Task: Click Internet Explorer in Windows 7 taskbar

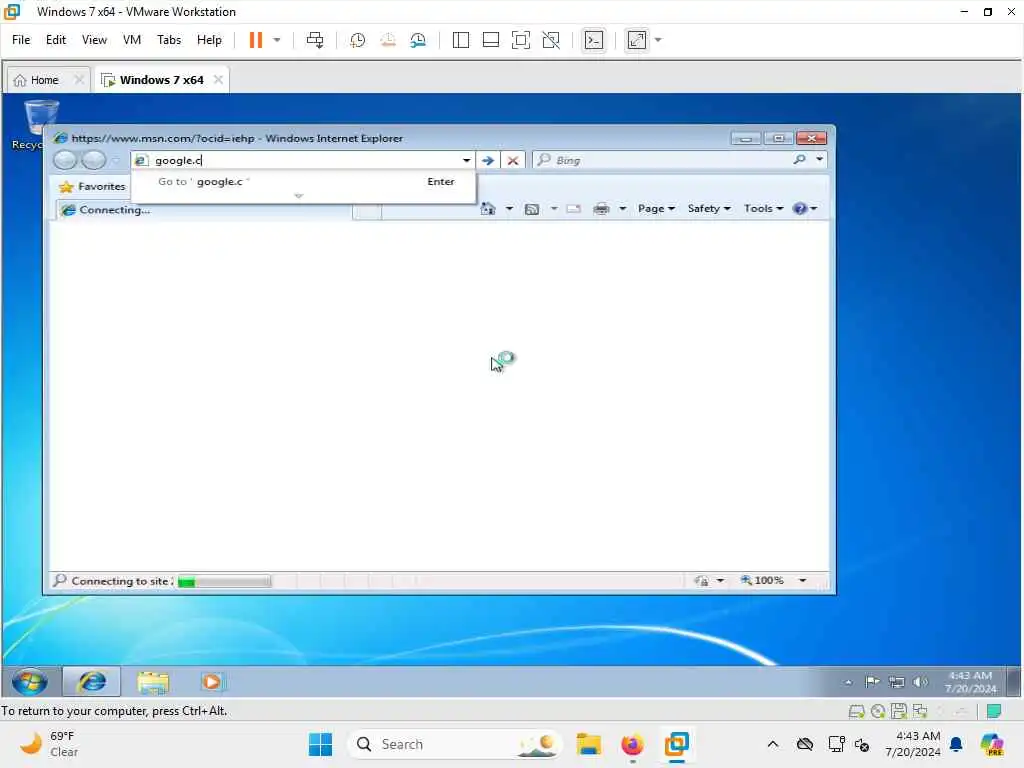Action: [91, 682]
